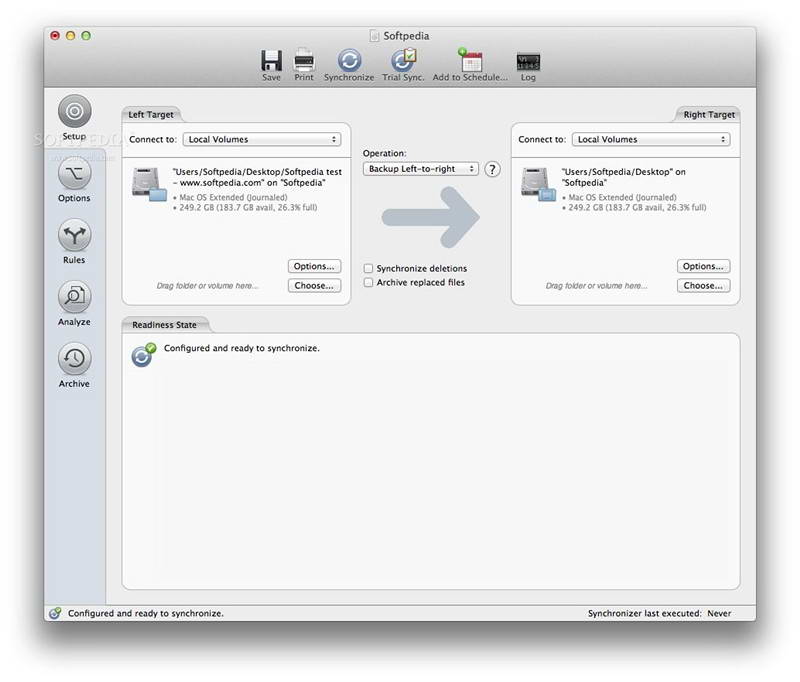Open Right Target Connect to dropdown
Screen dimensions: 800x682
coord(651,139)
